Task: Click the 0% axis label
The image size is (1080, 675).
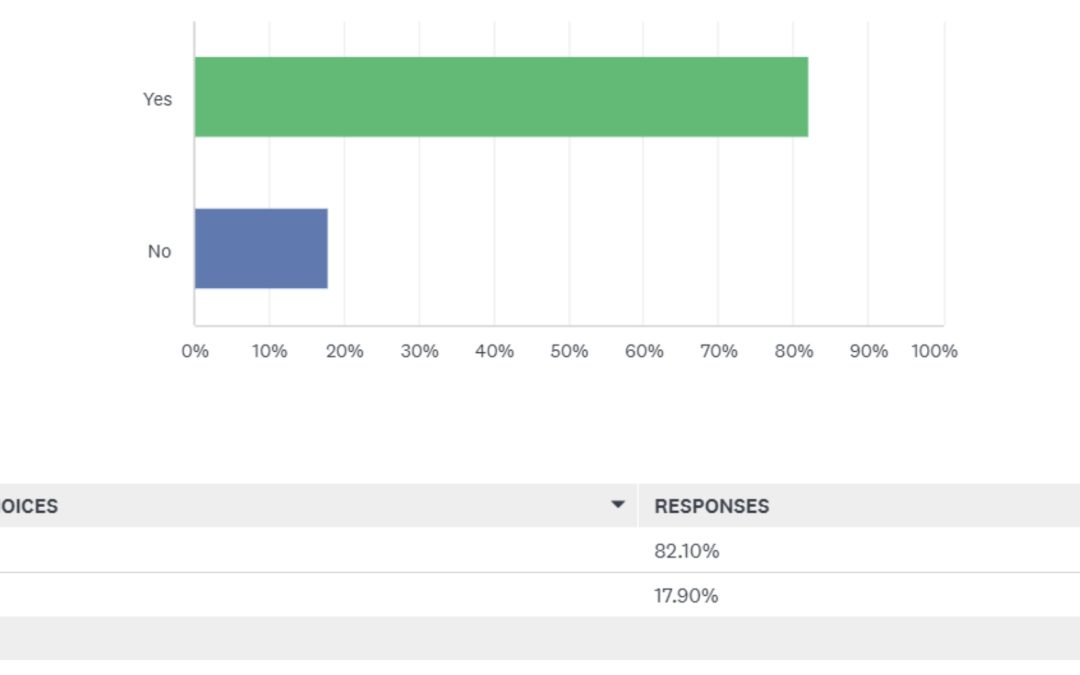Action: pyautogui.click(x=195, y=351)
